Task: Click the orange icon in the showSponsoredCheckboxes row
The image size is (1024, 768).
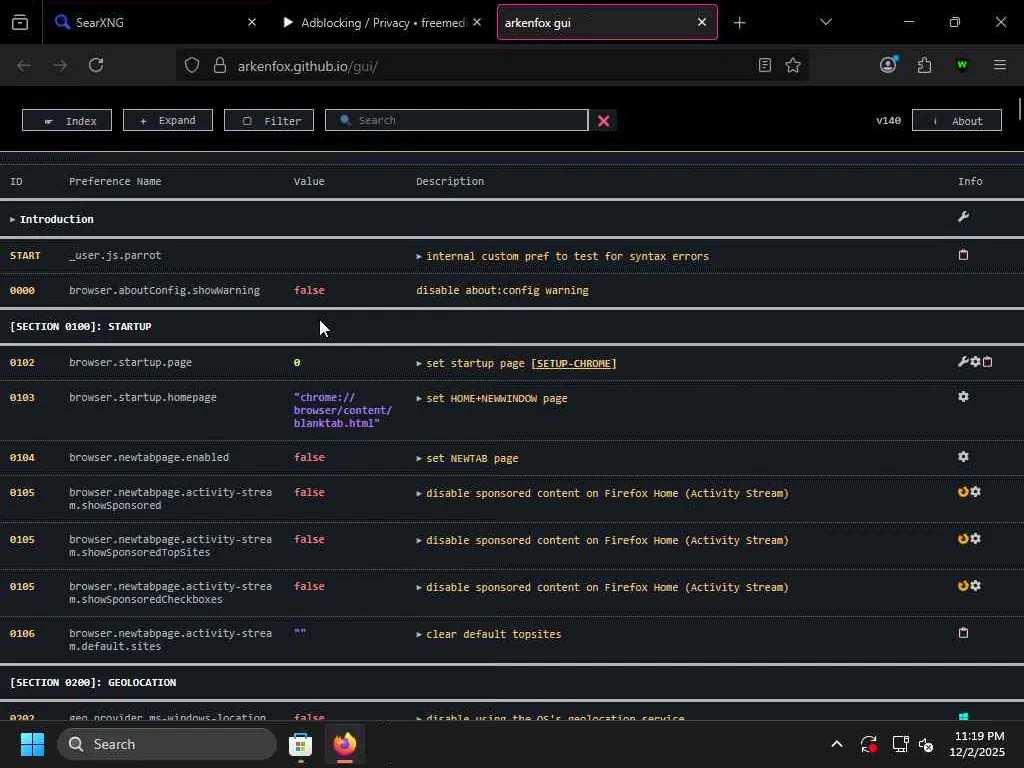Action: pos(963,586)
